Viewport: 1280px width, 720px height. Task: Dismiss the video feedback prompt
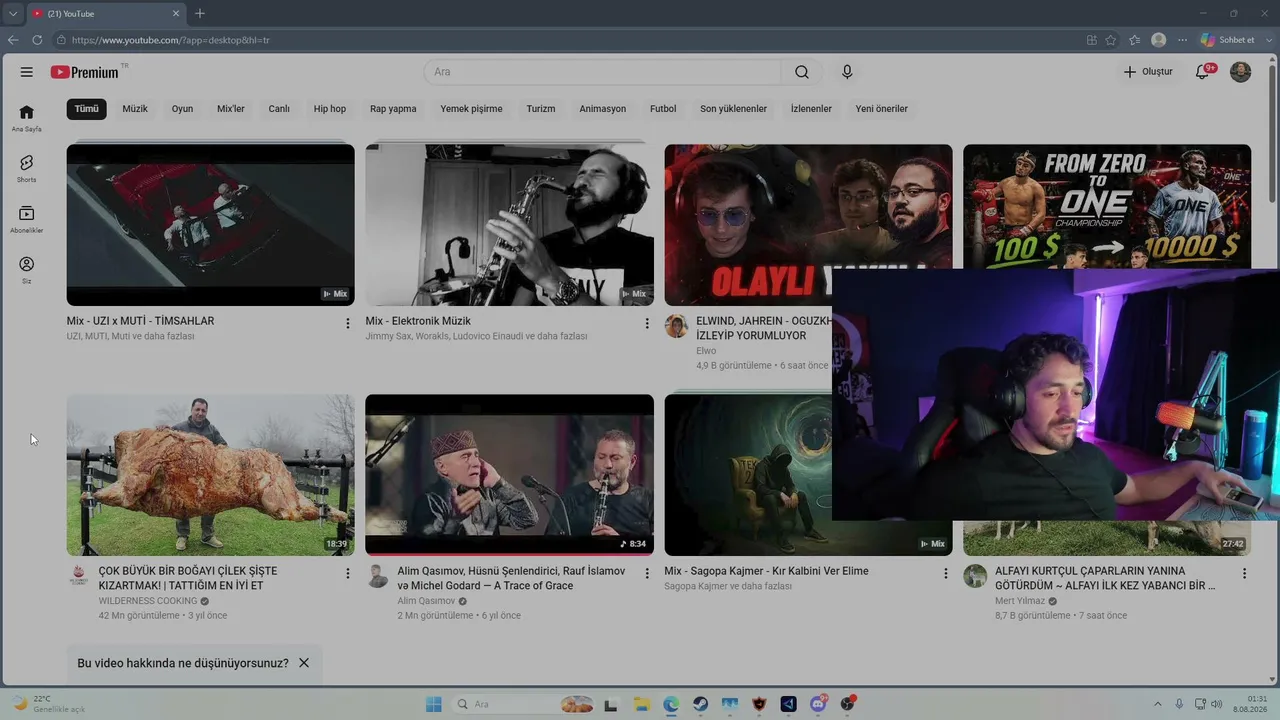click(304, 663)
